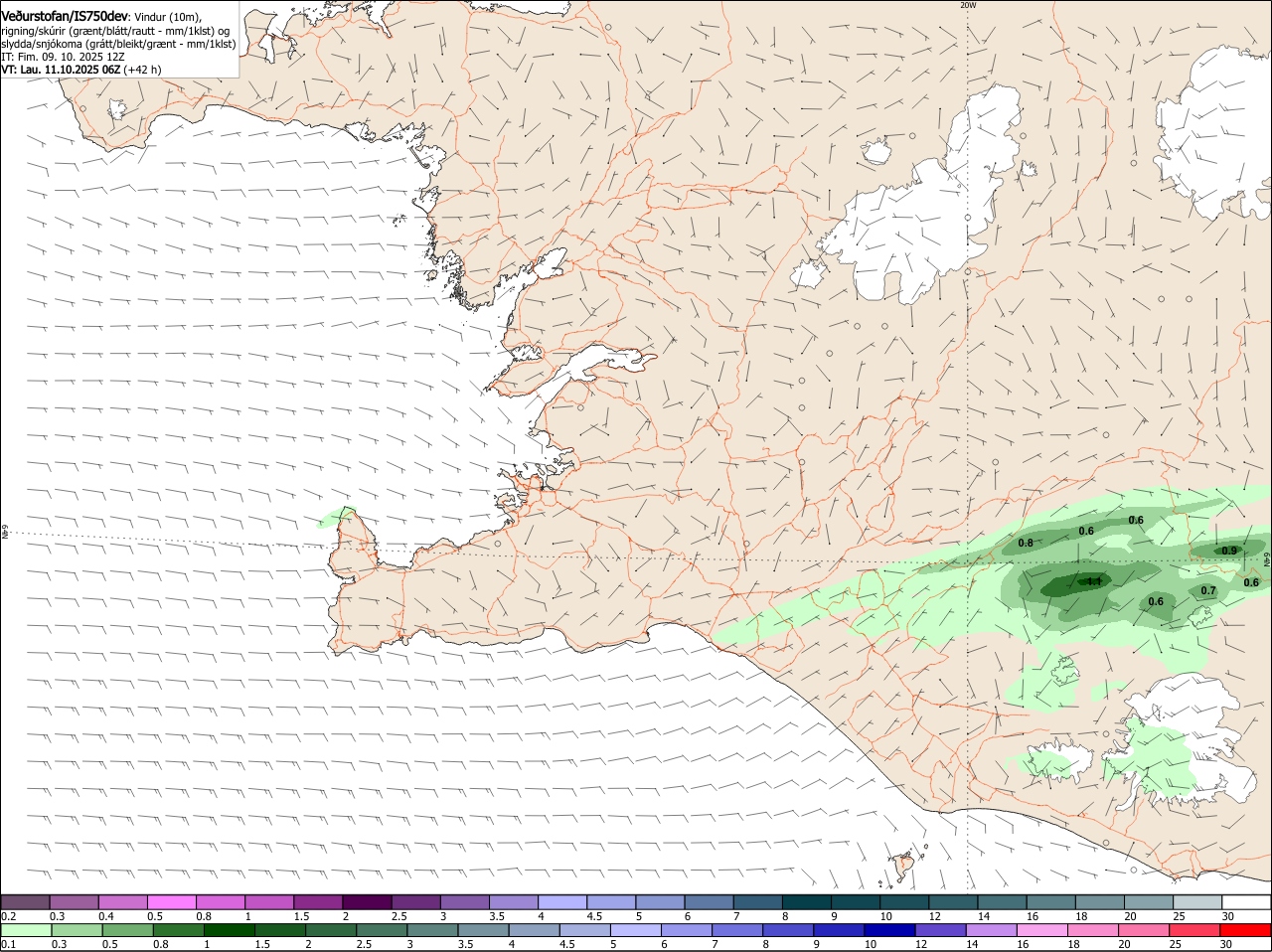
Task: Click the bright pink snow swatch labeled 0.5
Action: pyautogui.click(x=171, y=901)
